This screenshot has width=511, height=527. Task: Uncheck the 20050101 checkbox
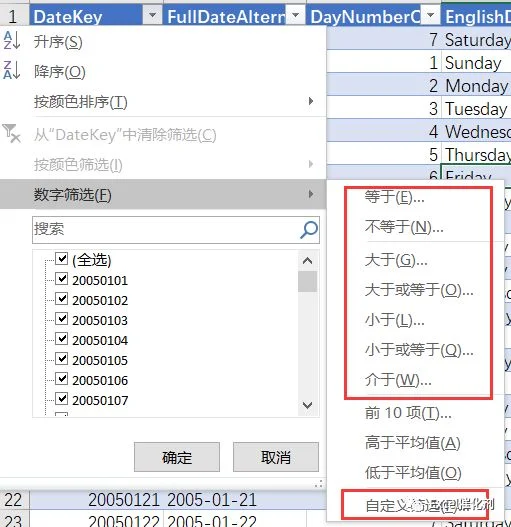point(62,279)
